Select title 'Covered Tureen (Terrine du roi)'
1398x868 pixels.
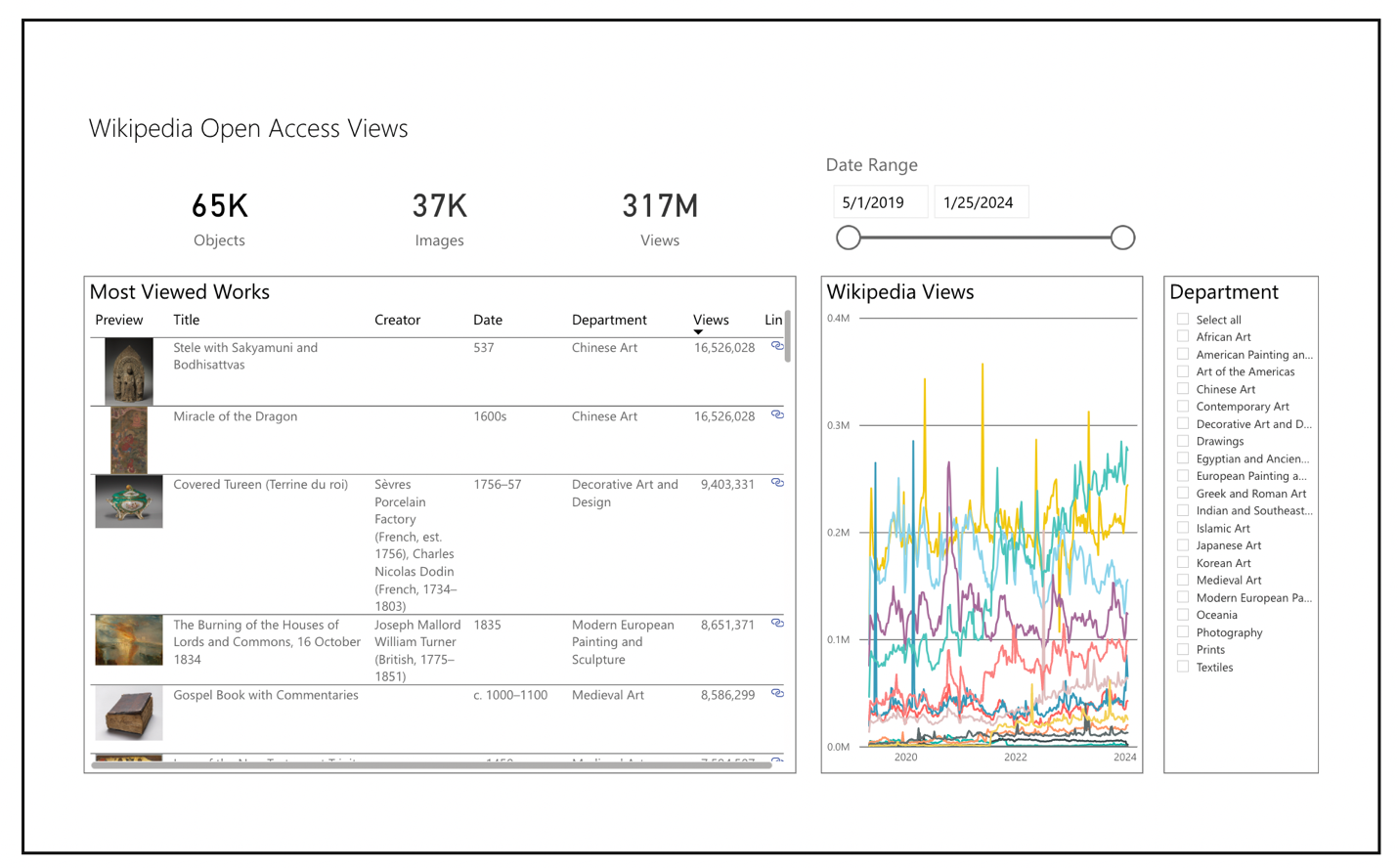click(260, 484)
